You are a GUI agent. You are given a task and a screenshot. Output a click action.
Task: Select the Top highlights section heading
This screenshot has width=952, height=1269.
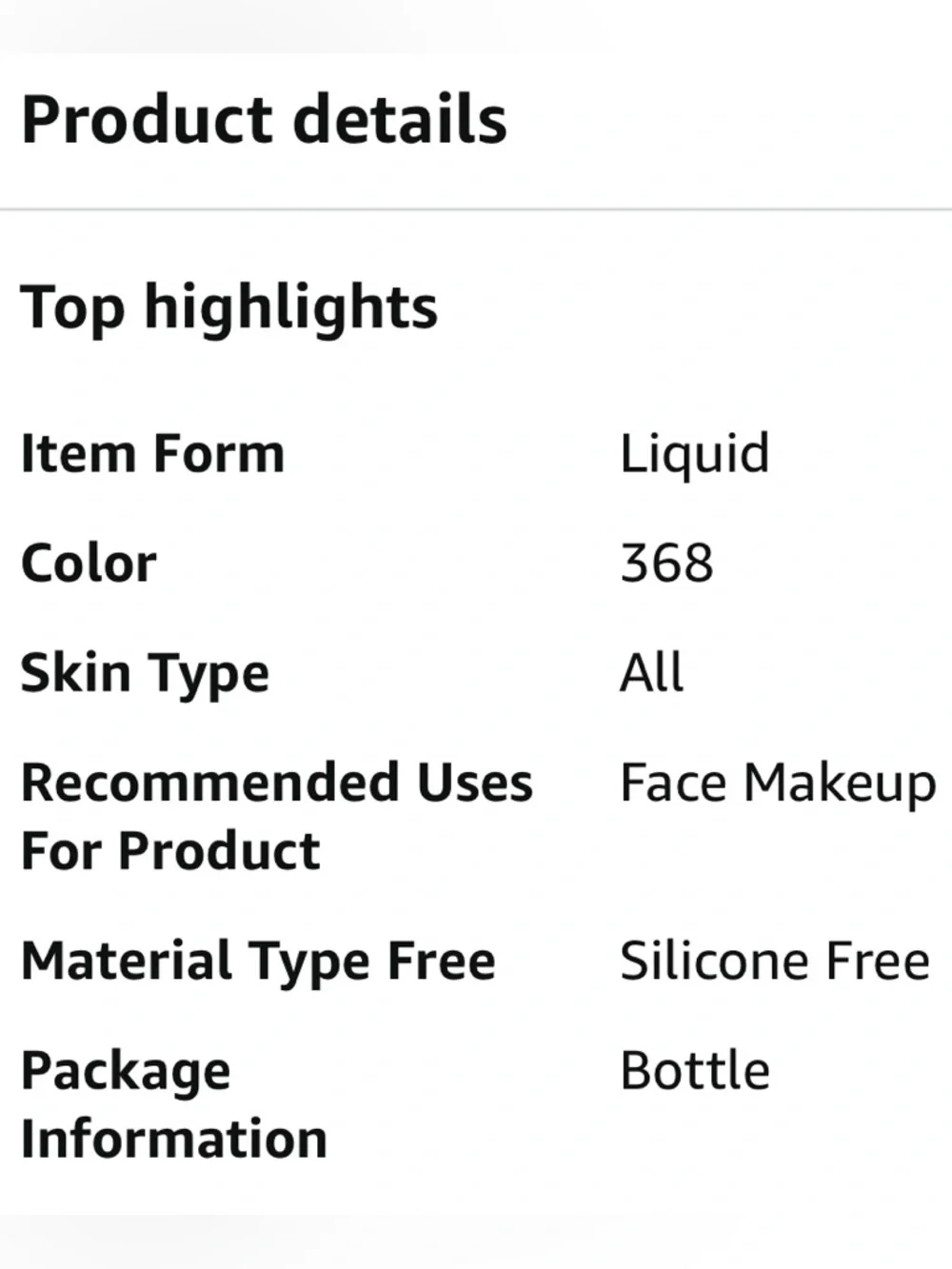pyautogui.click(x=228, y=308)
